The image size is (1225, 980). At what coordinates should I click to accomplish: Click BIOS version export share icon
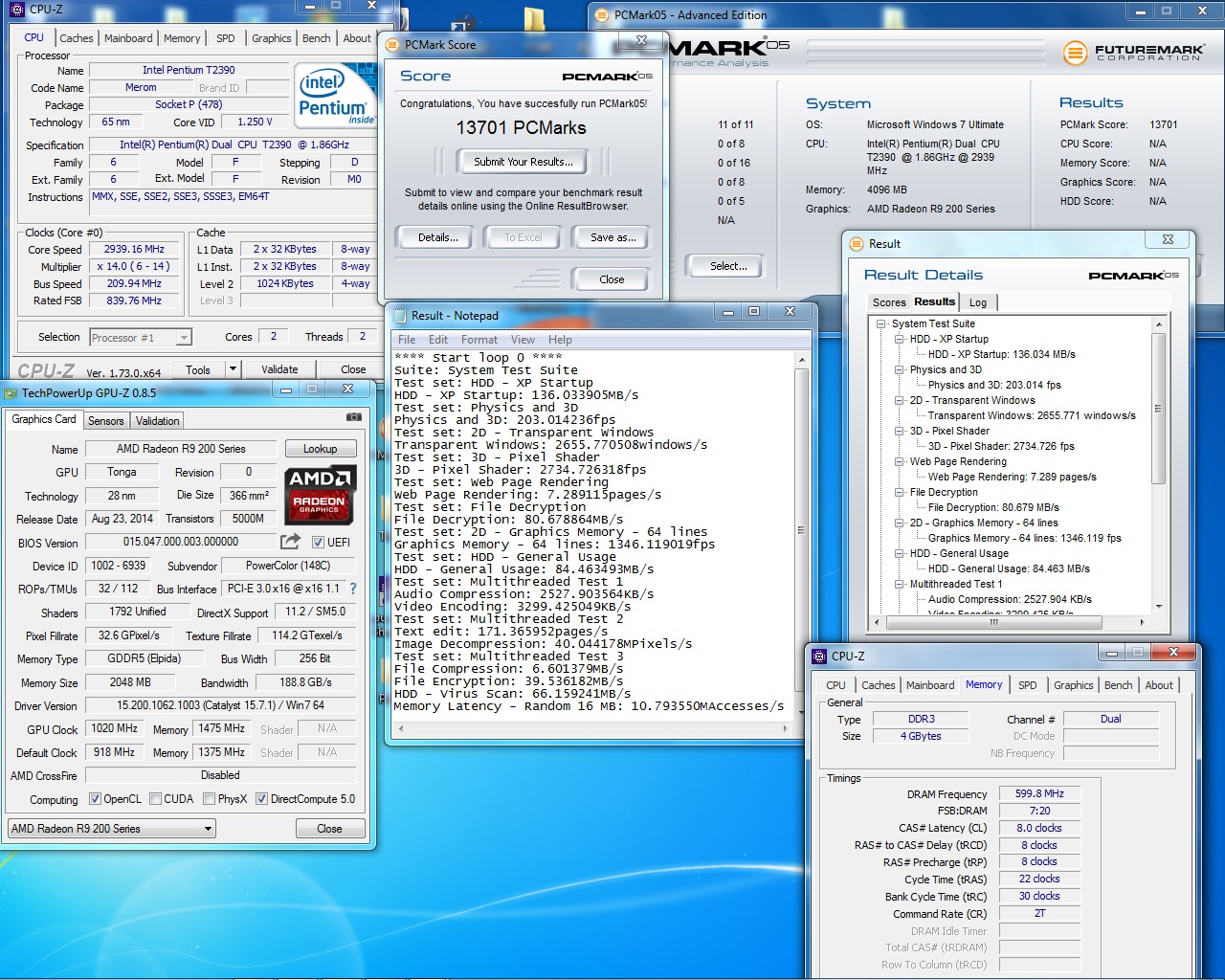coord(291,542)
